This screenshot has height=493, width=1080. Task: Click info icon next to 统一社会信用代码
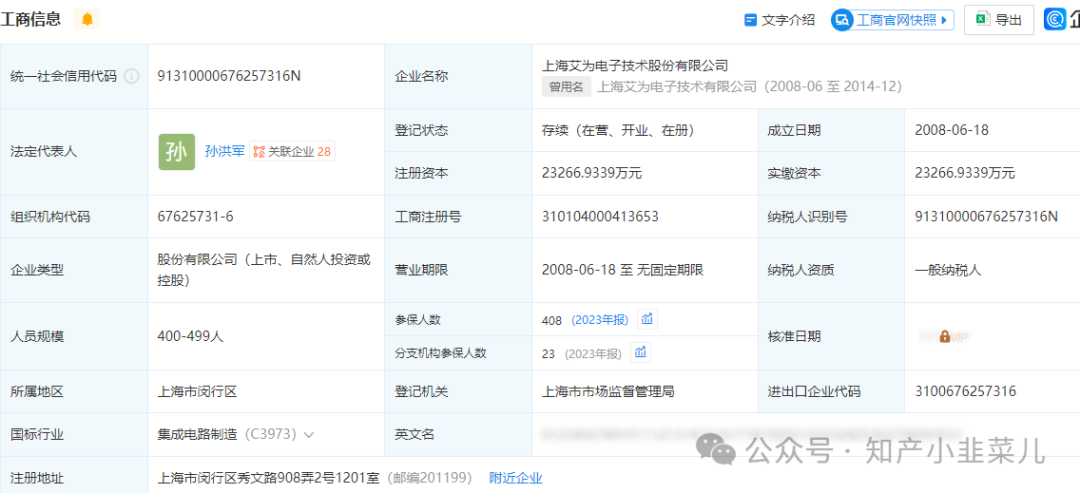(x=131, y=76)
